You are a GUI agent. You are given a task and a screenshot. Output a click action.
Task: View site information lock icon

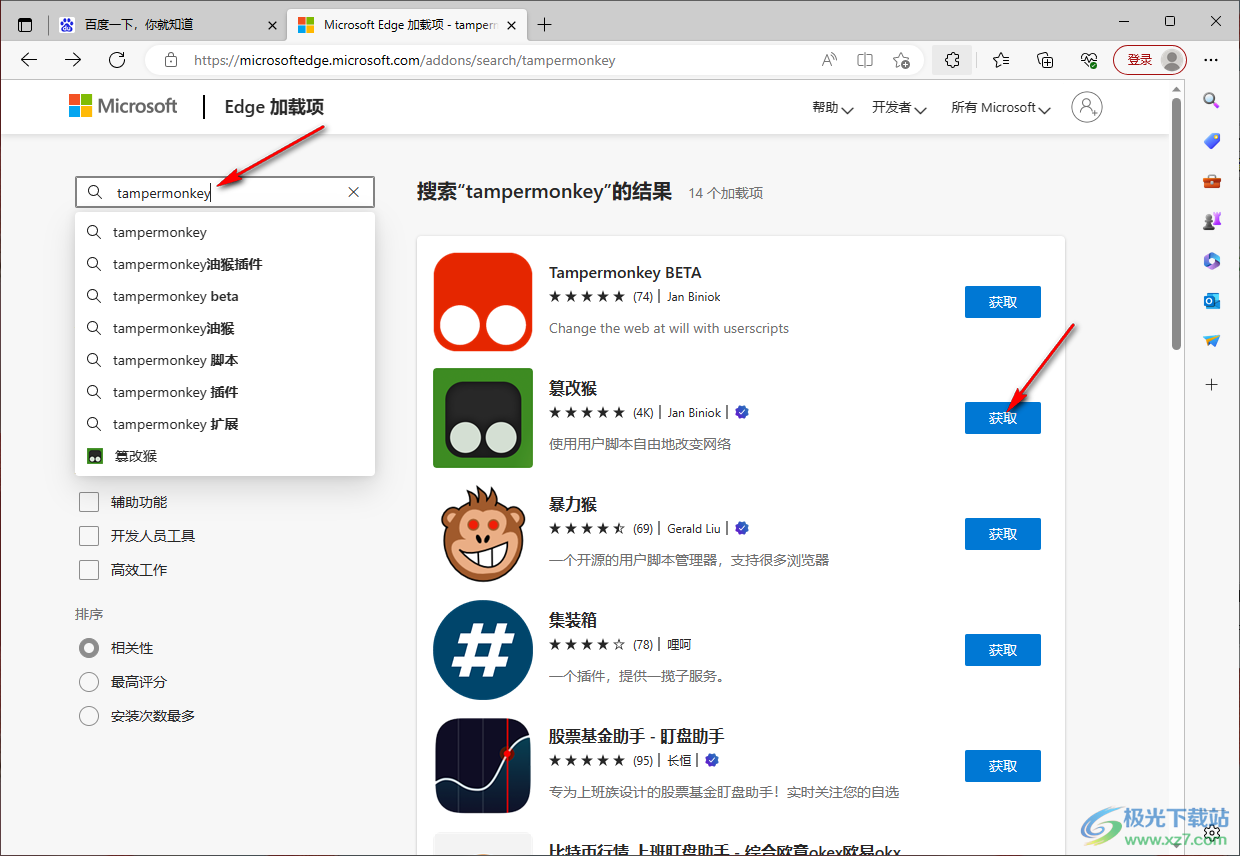(x=170, y=60)
